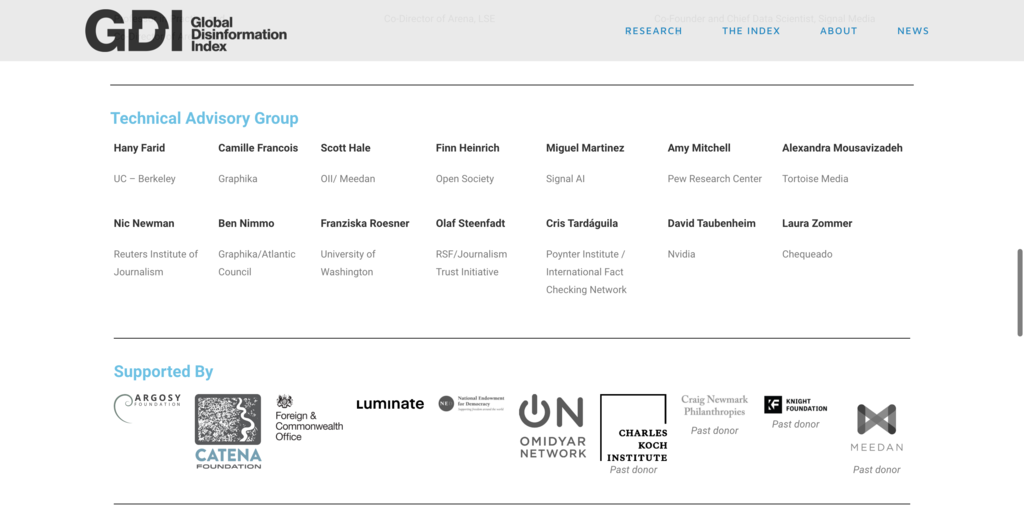Select the name Miguel Martinez

585,148
